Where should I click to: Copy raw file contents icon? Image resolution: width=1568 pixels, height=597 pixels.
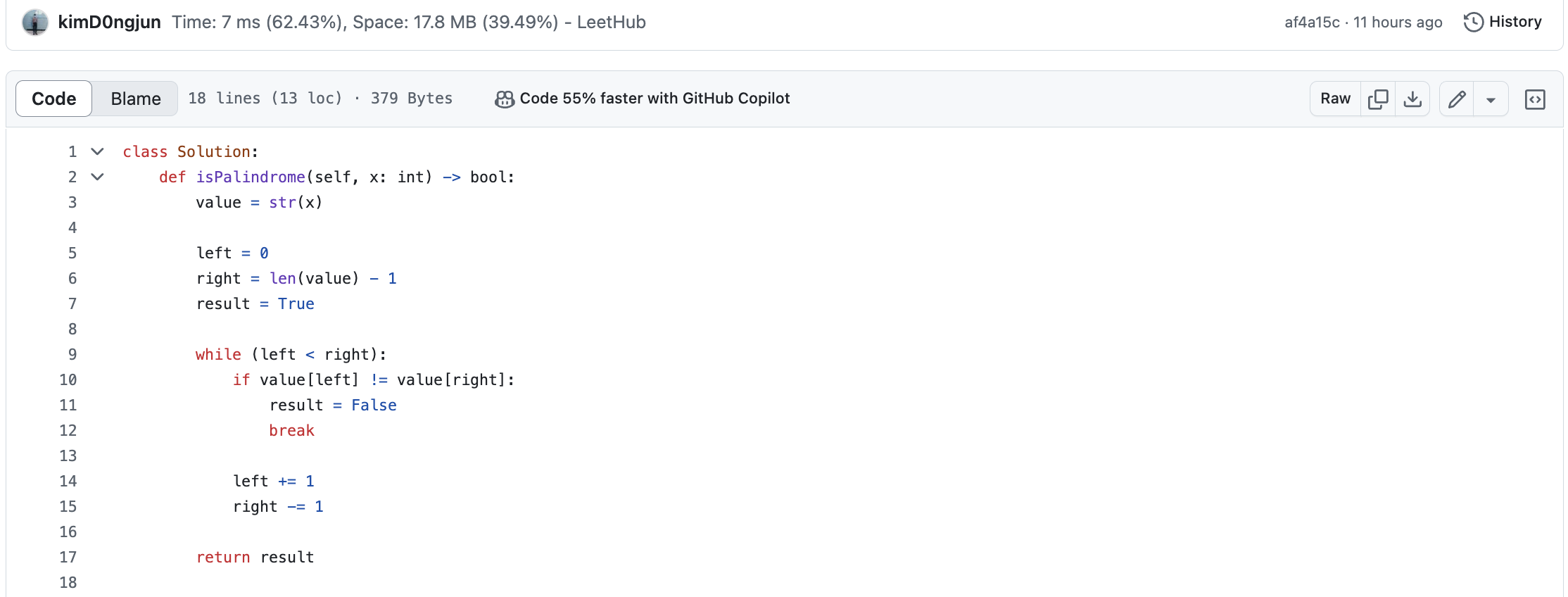coord(1377,99)
